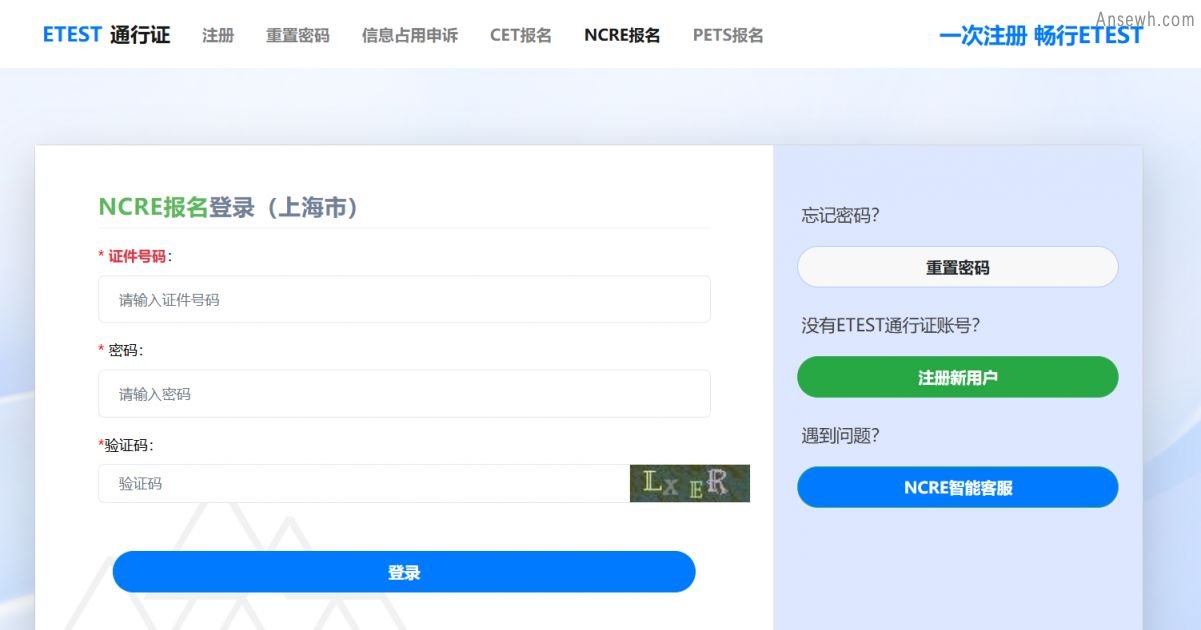Image resolution: width=1201 pixels, height=630 pixels.
Task: Click the captcha image to refresh it
Action: (x=689, y=483)
